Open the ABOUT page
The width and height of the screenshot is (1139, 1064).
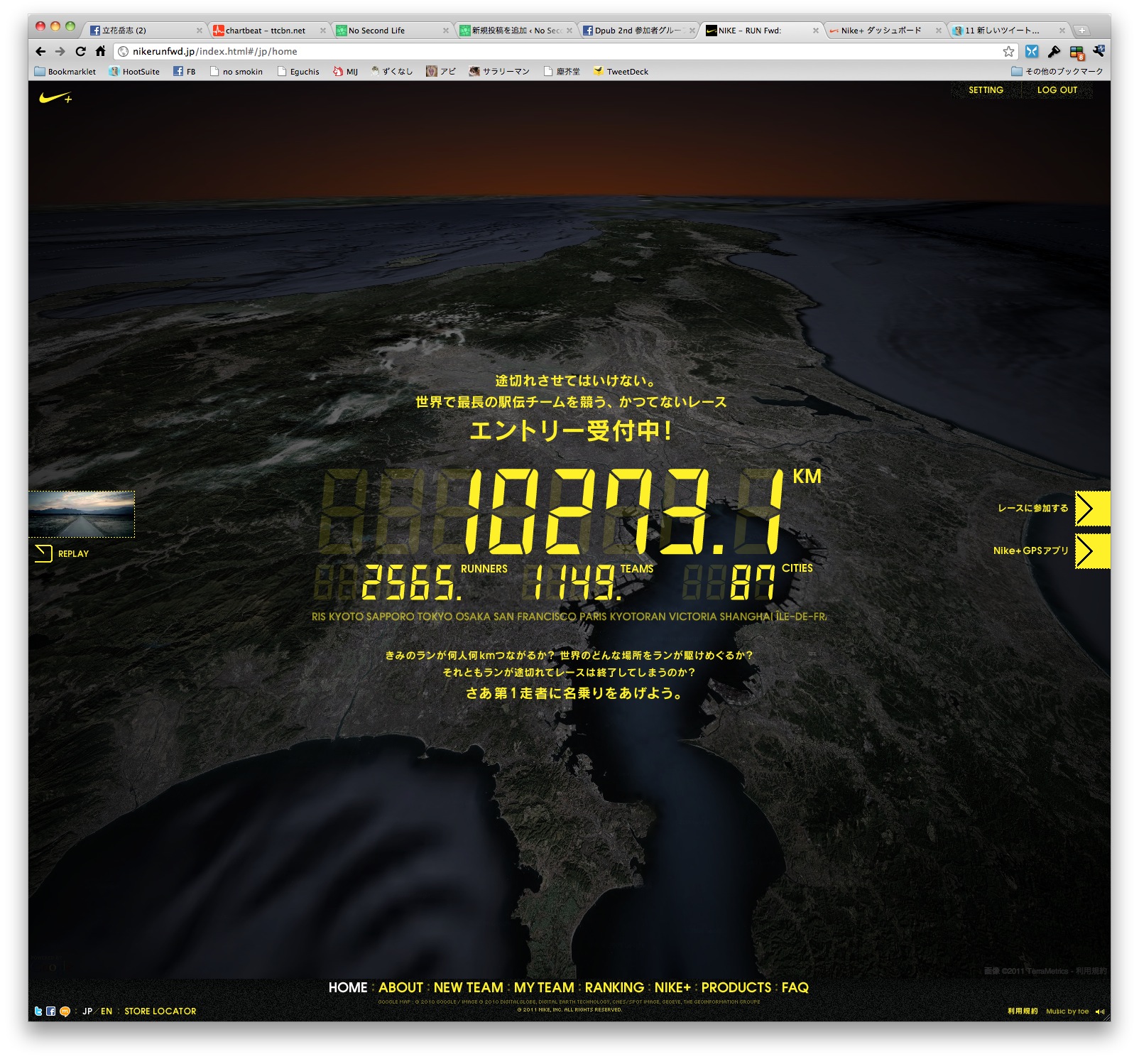400,987
